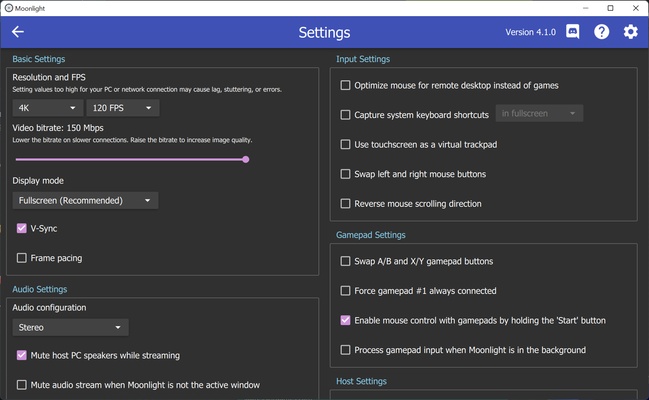Maximize the Moonlight window
The height and width of the screenshot is (400, 649).
click(x=610, y=8)
